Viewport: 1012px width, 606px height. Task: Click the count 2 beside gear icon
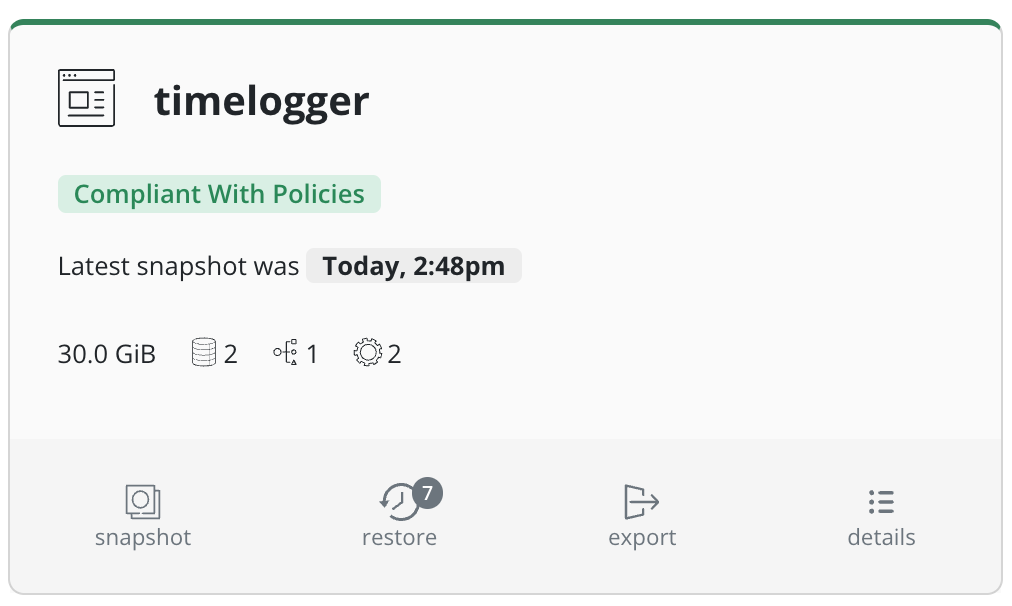coord(394,354)
